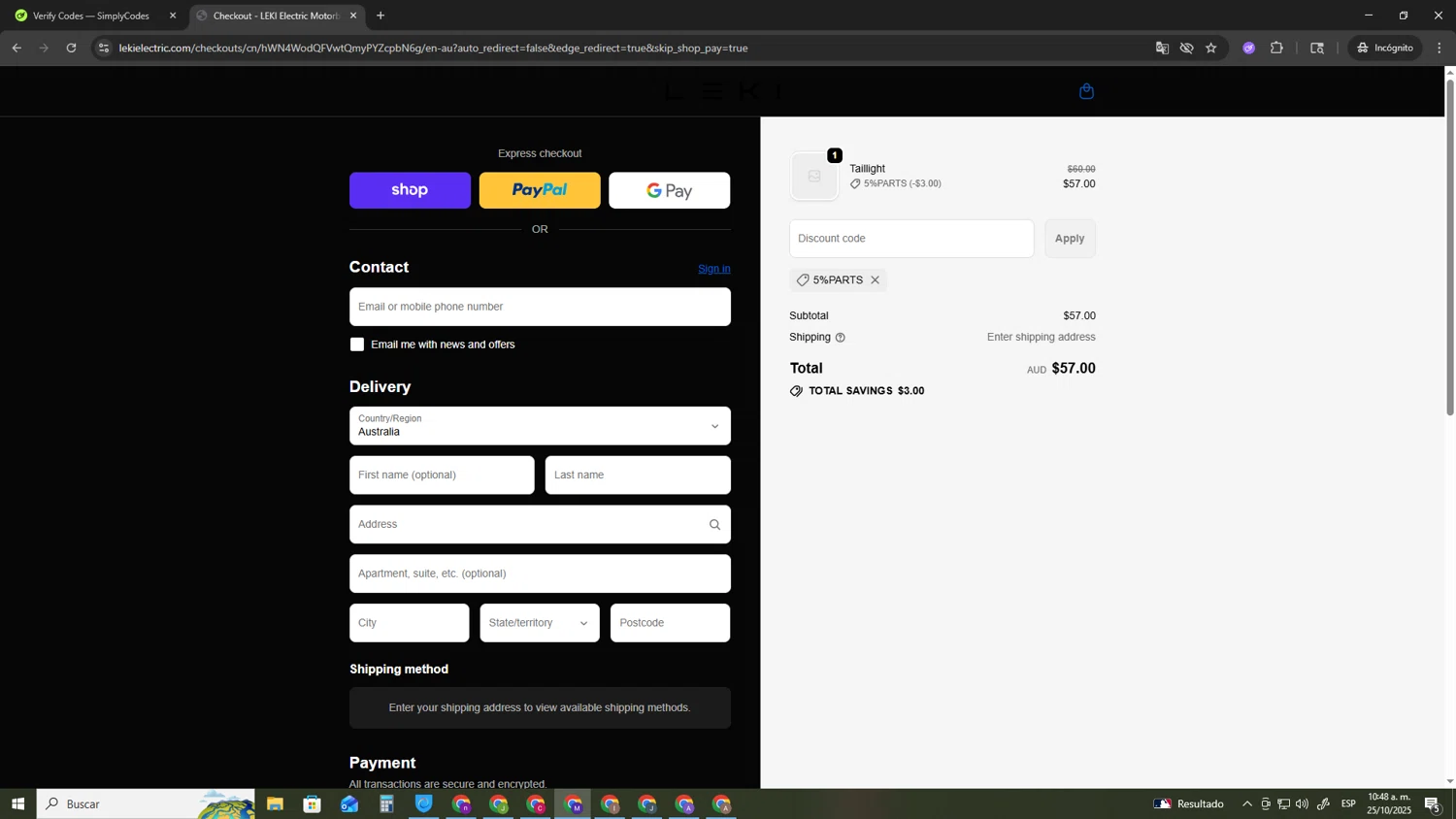Remove the 5%PARTS discount code
Screen dimensions: 1456x819
(875, 280)
